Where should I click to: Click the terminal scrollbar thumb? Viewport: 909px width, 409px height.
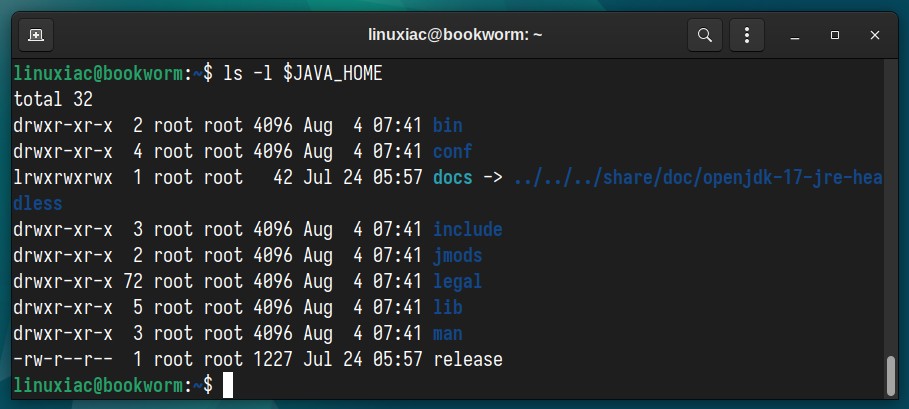pos(892,375)
